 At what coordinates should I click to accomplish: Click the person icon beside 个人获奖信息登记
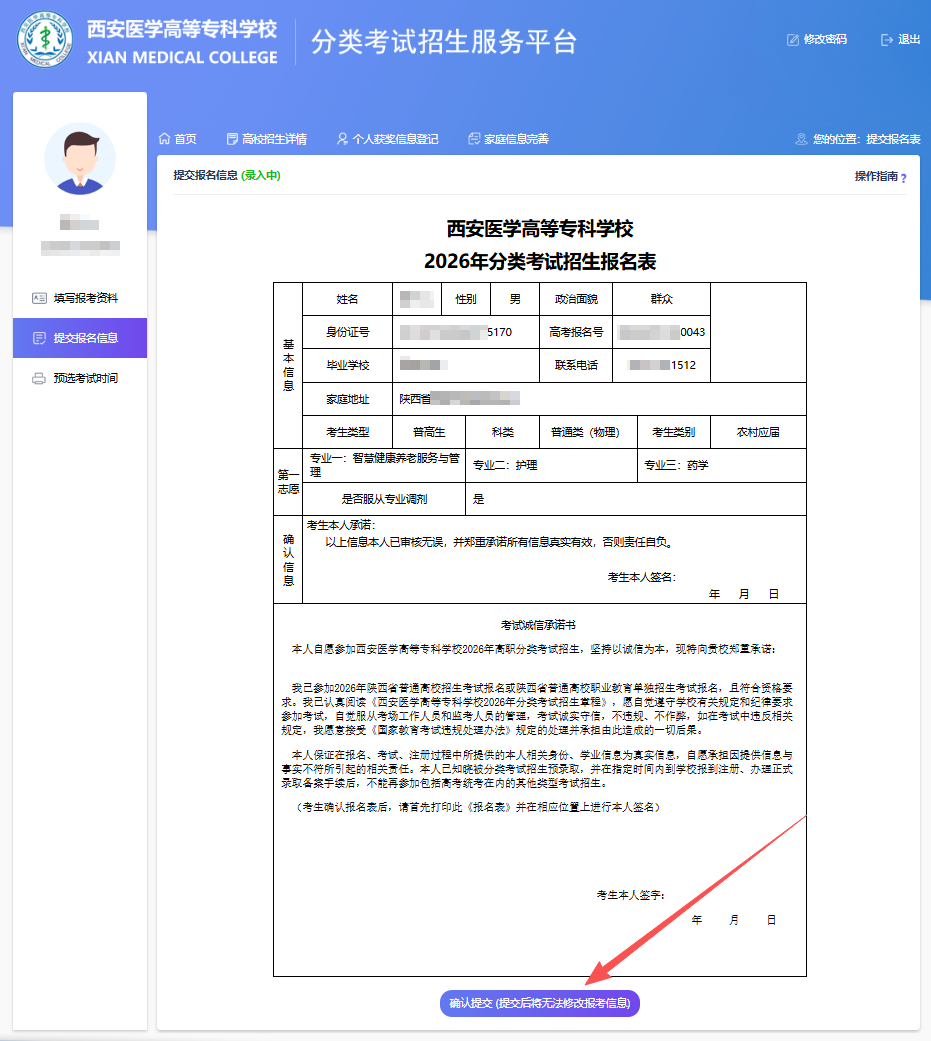(342, 139)
